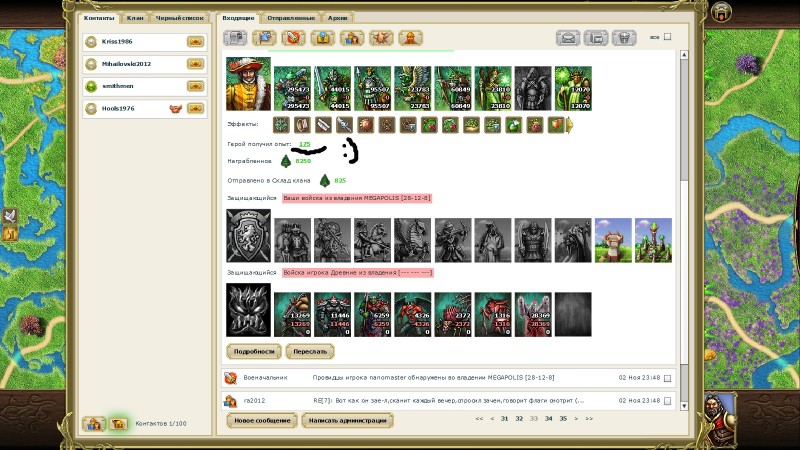Switch to the Контакты tab
Screen dimensions: 800x450
(x=99, y=18)
